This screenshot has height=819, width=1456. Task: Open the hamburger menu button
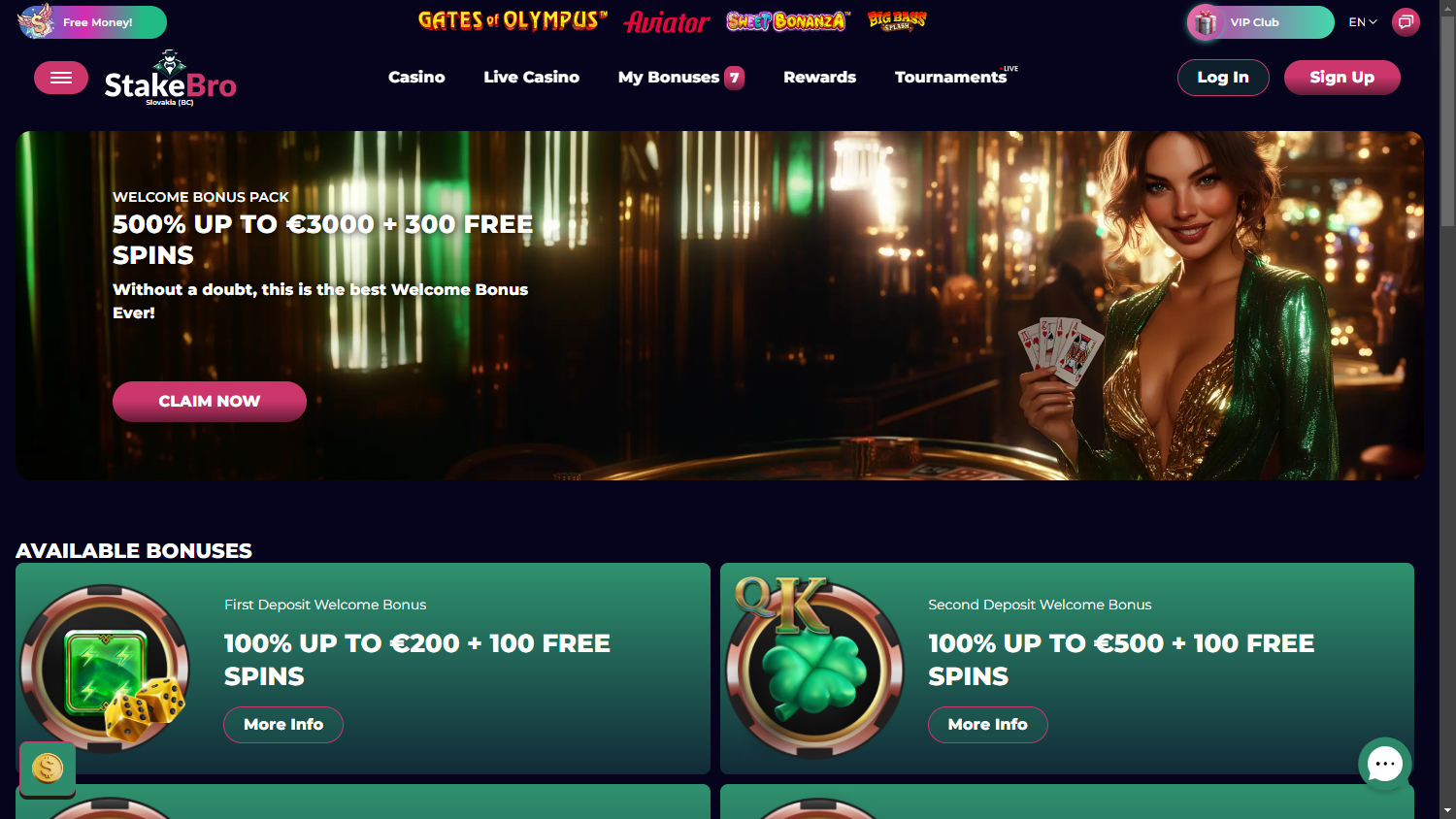click(61, 78)
